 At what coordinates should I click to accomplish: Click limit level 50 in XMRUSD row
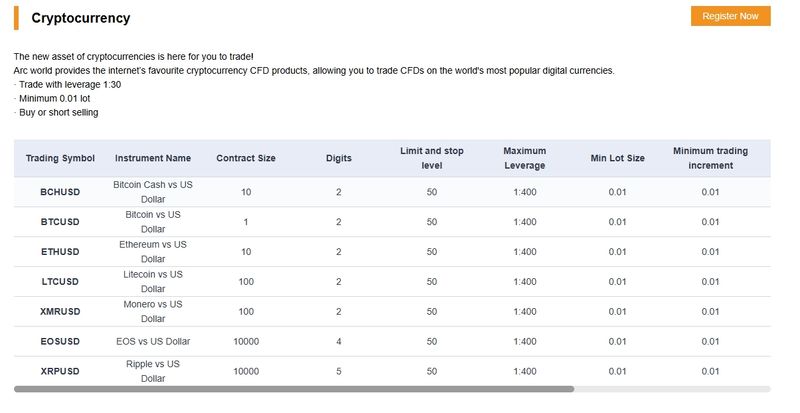coord(432,312)
